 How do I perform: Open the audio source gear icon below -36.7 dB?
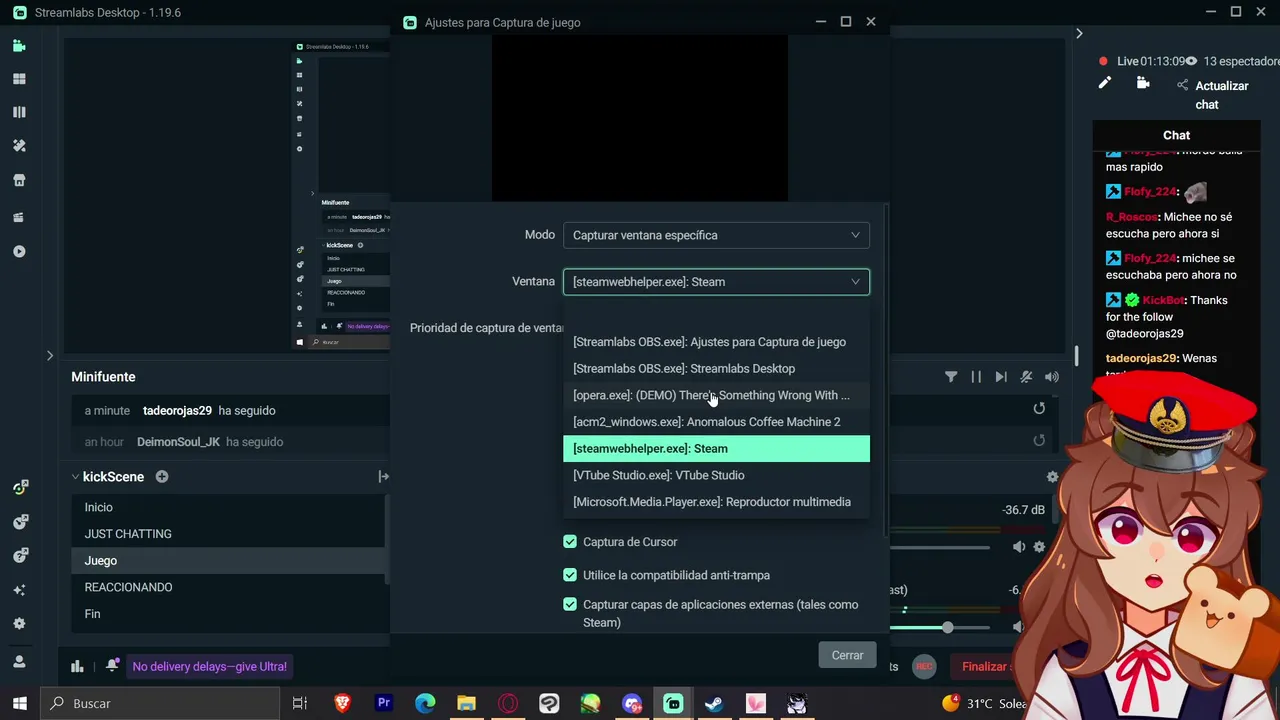(x=1039, y=547)
